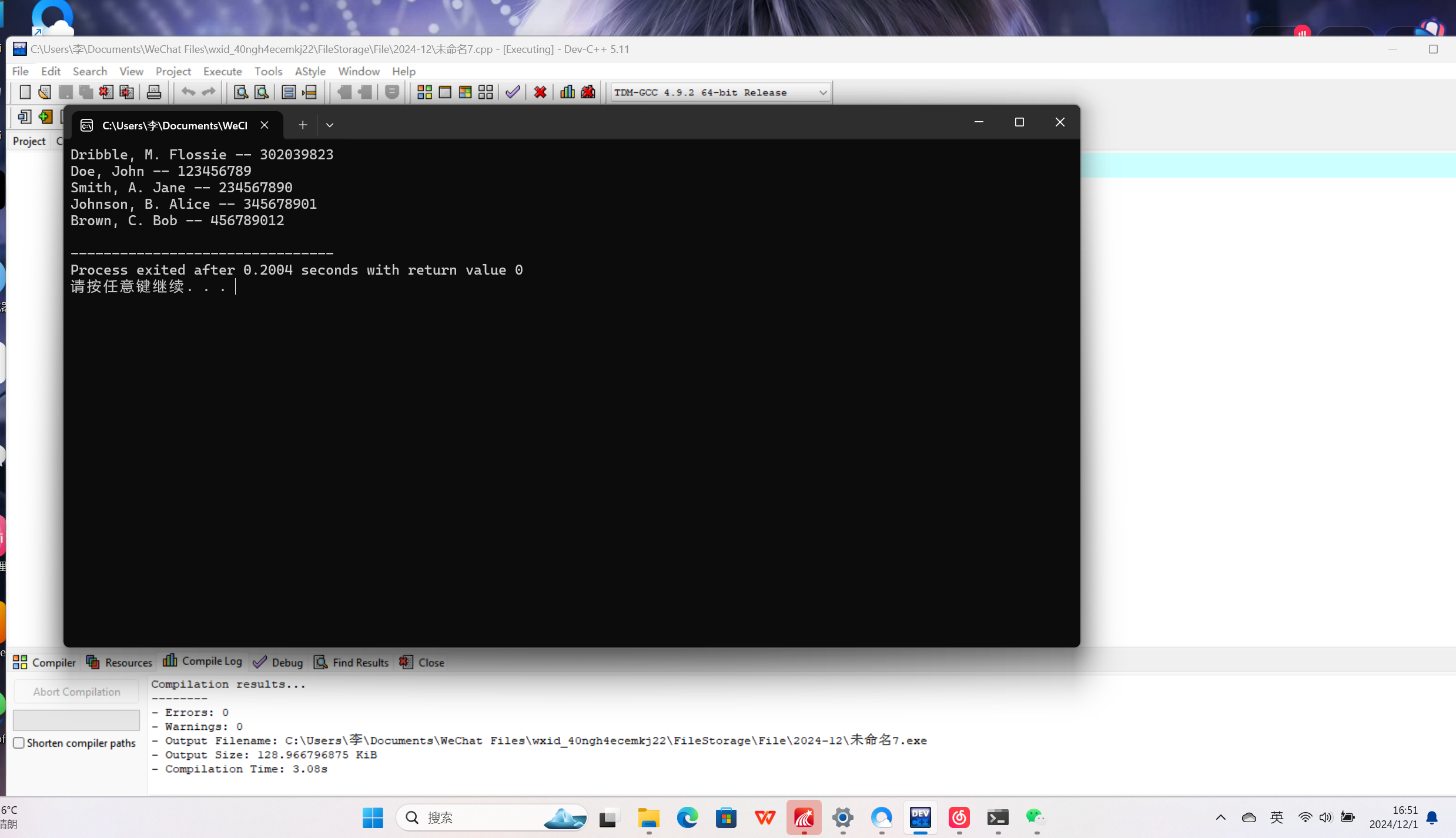Click the Print toolbar icon

tap(154, 92)
